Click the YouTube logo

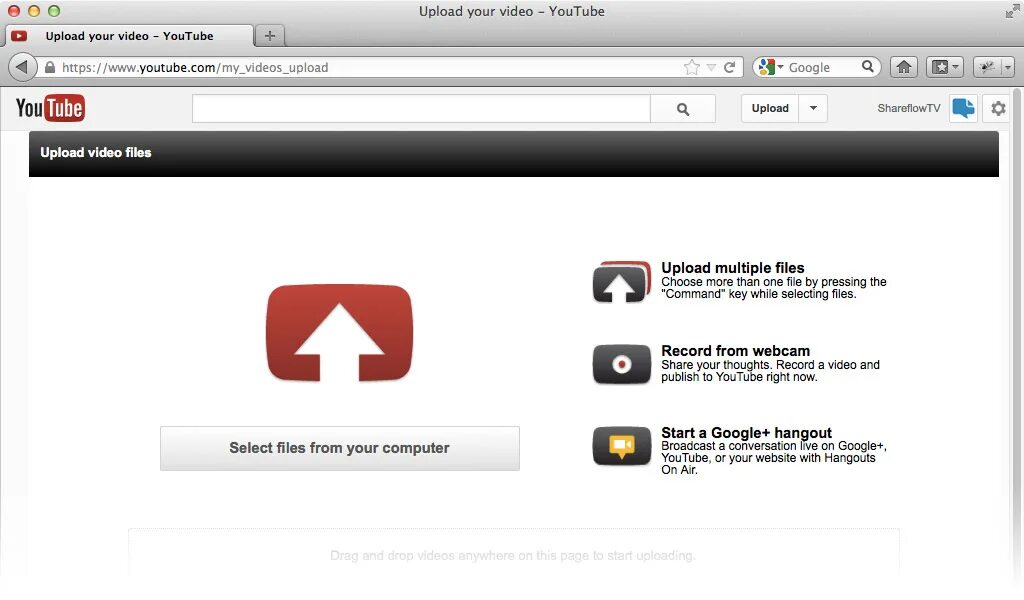pos(50,108)
